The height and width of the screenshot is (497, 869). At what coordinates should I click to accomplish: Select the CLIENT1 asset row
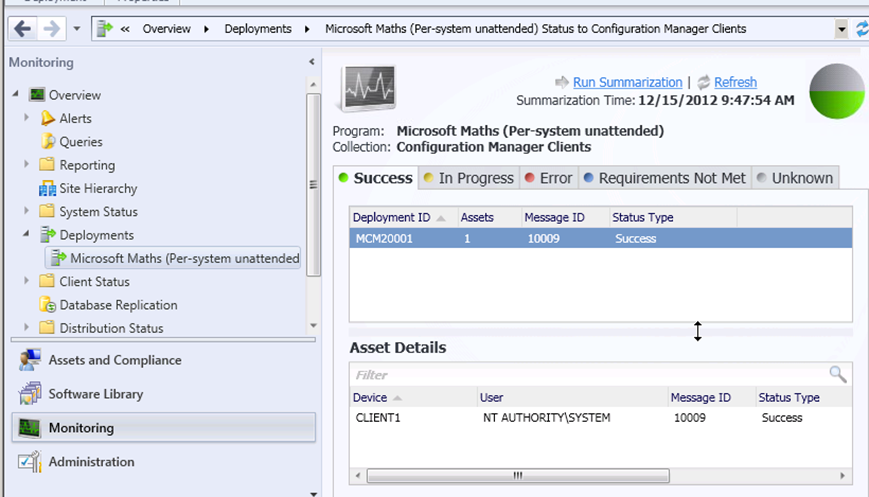click(x=601, y=418)
